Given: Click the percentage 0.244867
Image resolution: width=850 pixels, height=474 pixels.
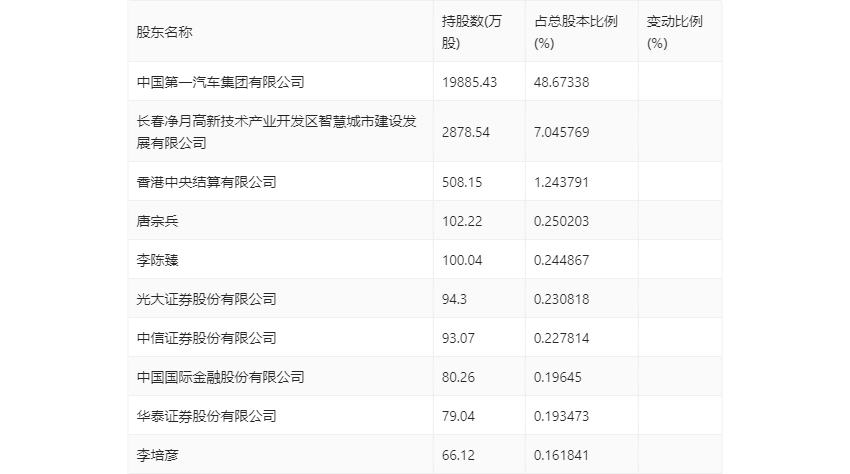Looking at the screenshot, I should pos(562,260).
